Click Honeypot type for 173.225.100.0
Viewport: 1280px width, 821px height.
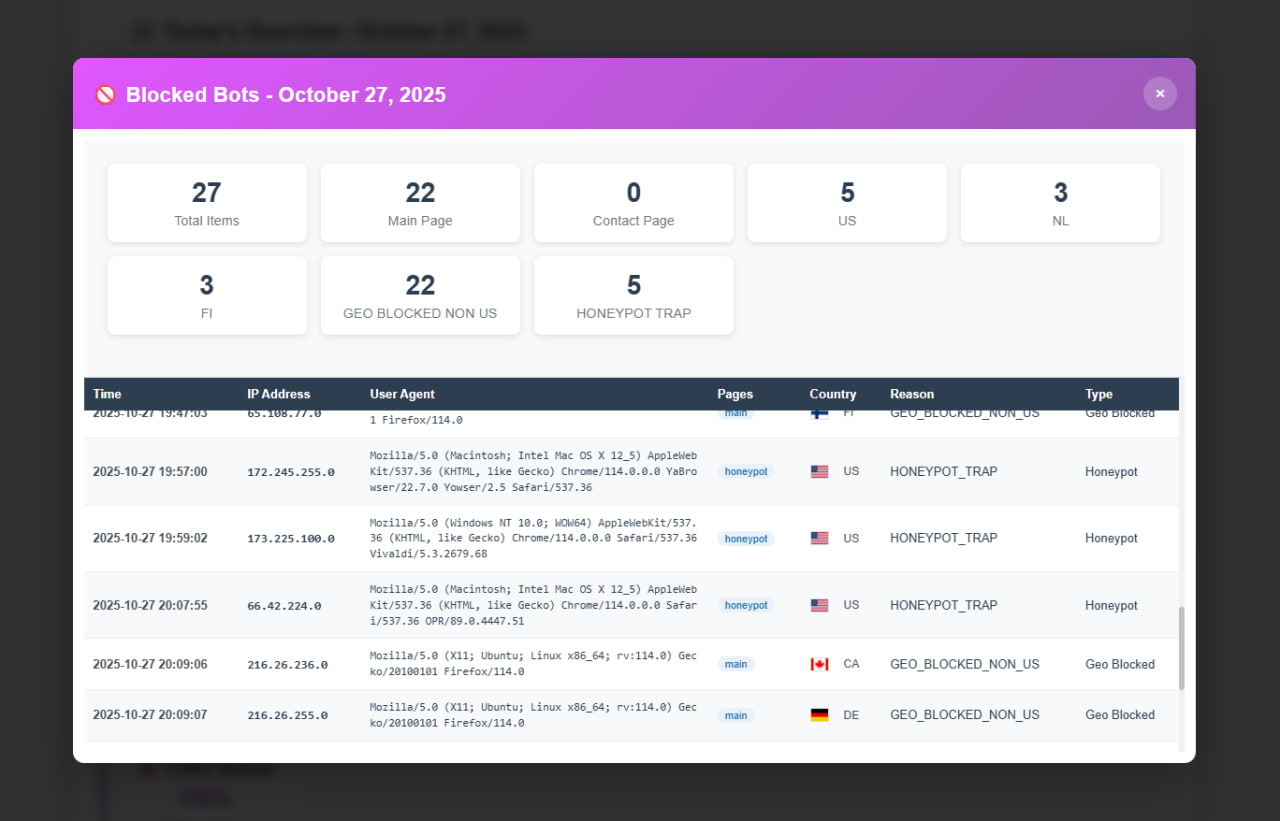(x=1111, y=538)
